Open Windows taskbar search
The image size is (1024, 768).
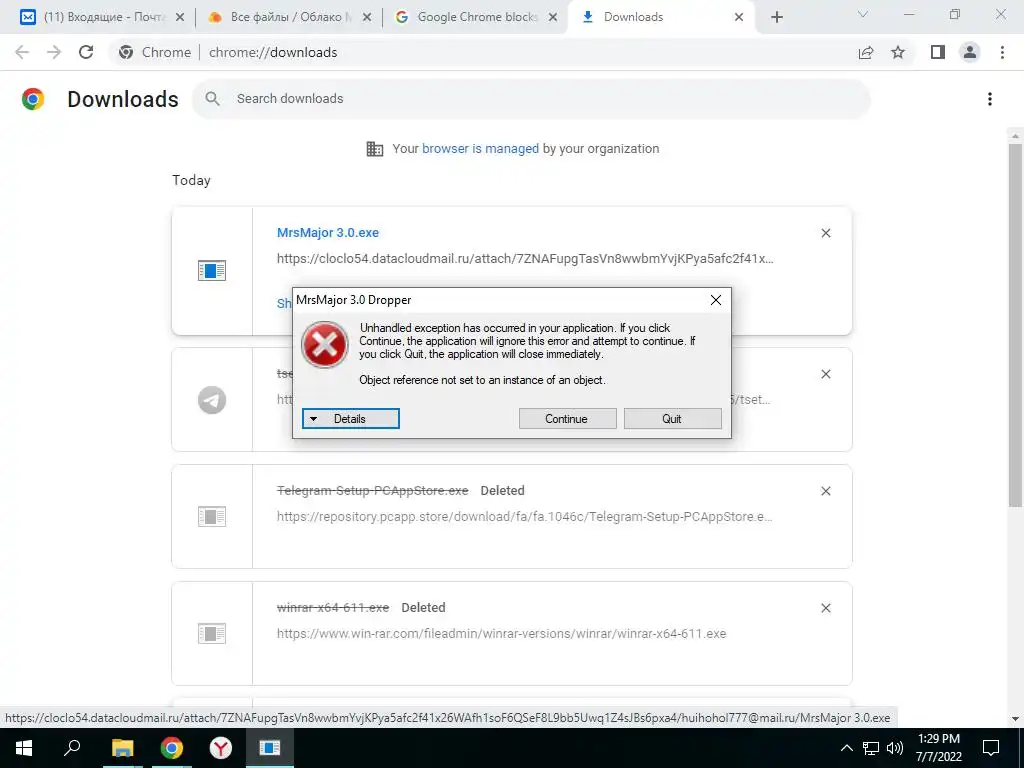click(x=72, y=748)
